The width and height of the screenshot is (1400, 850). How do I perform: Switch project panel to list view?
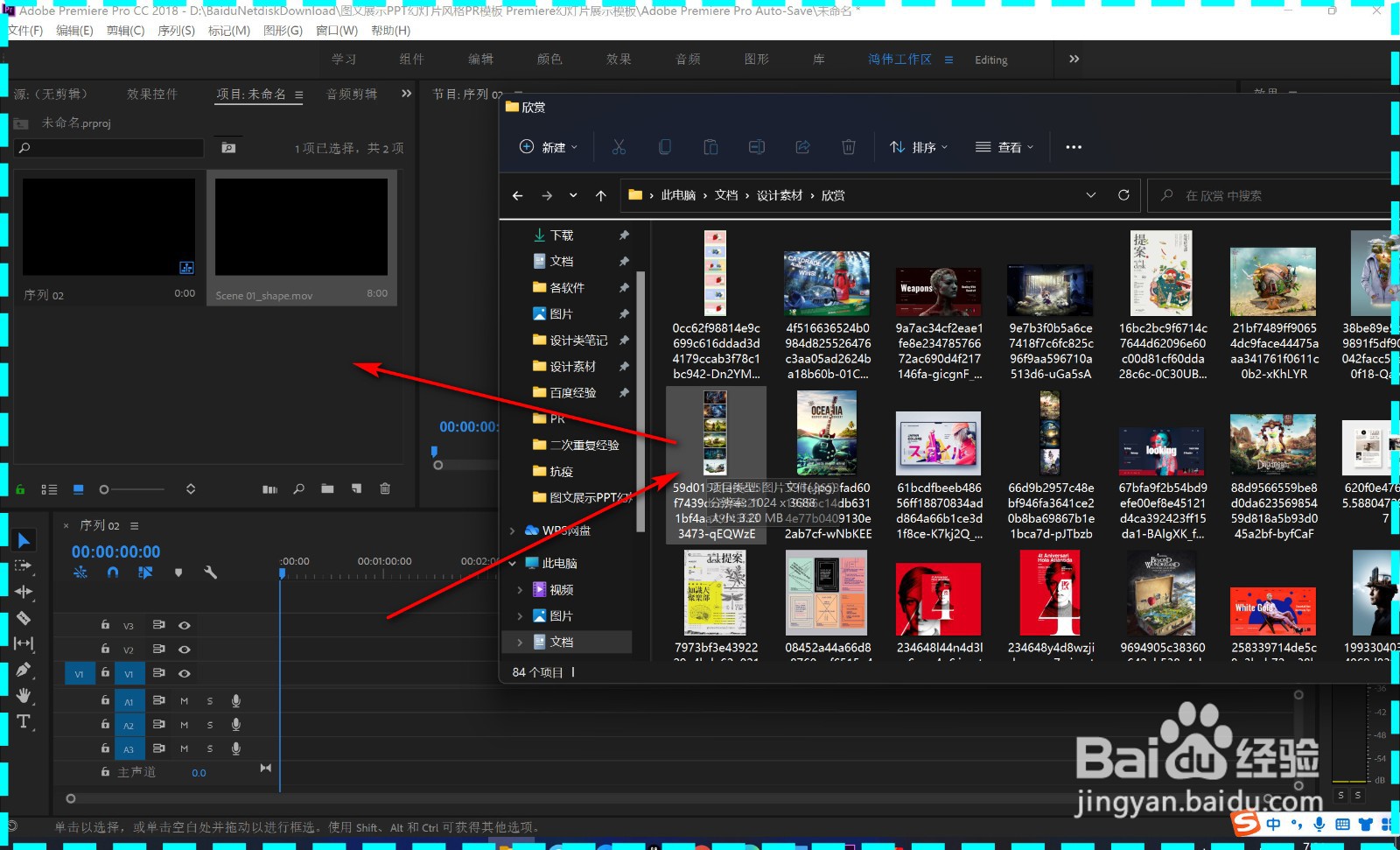click(49, 489)
